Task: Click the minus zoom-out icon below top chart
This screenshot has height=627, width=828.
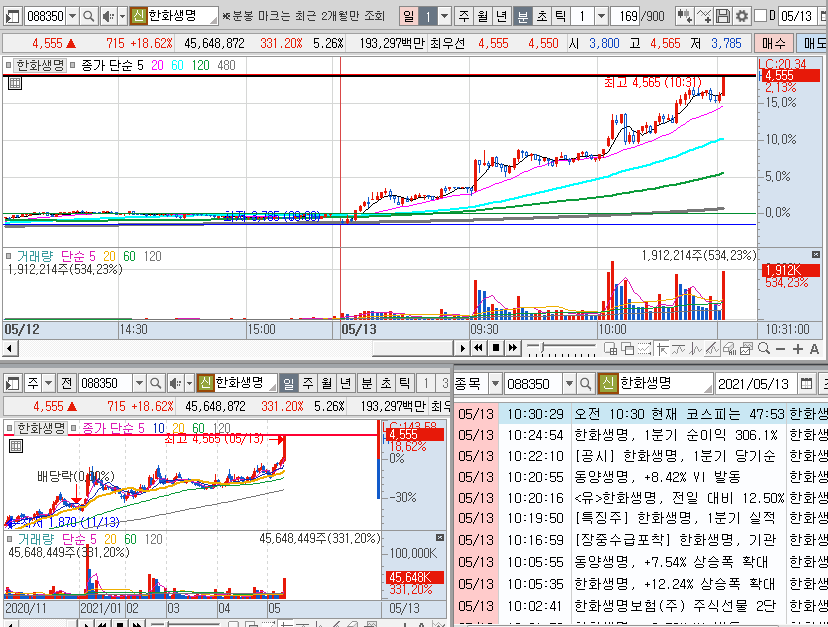Action: [x=780, y=349]
